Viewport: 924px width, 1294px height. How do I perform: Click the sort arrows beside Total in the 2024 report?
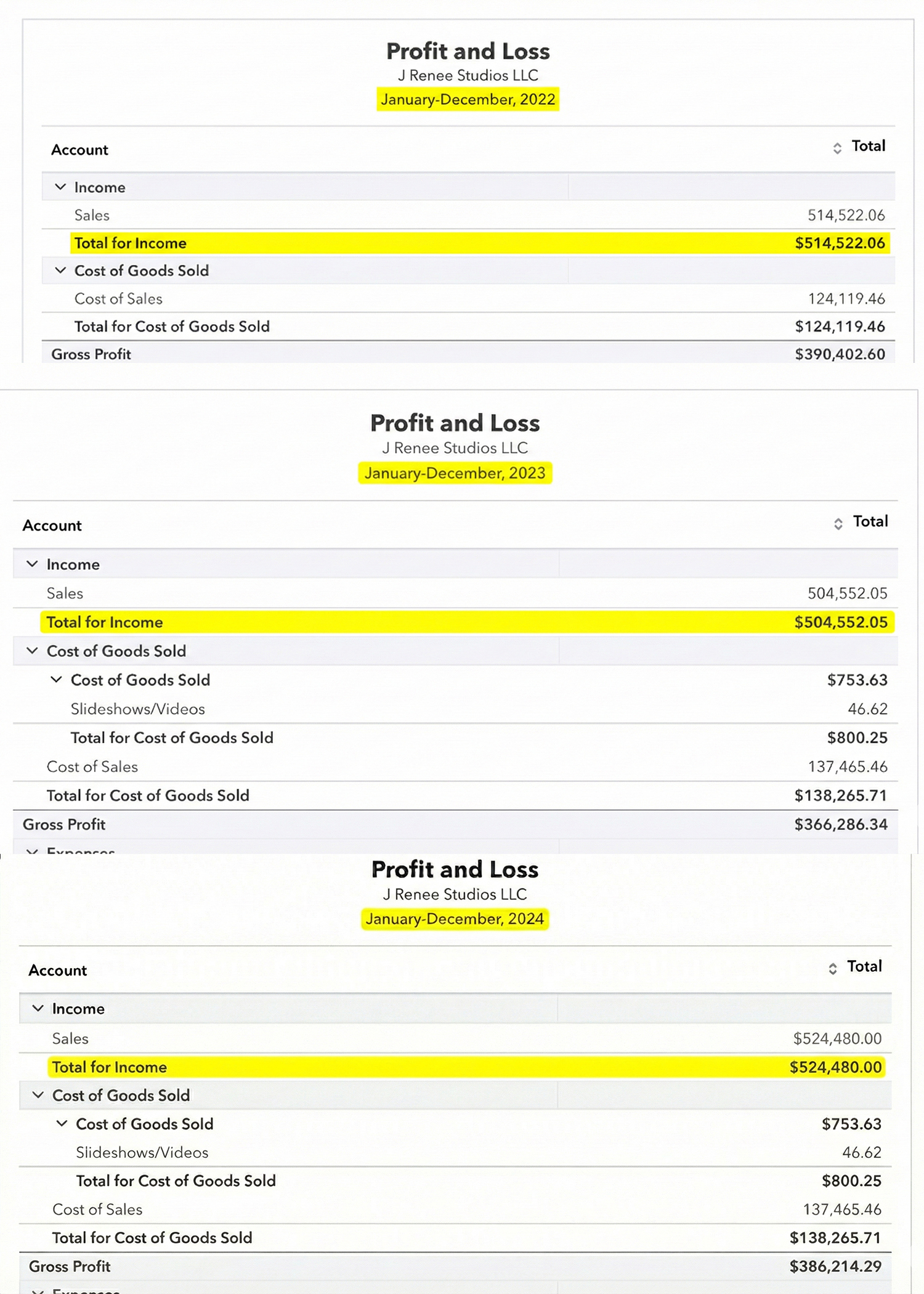point(832,969)
